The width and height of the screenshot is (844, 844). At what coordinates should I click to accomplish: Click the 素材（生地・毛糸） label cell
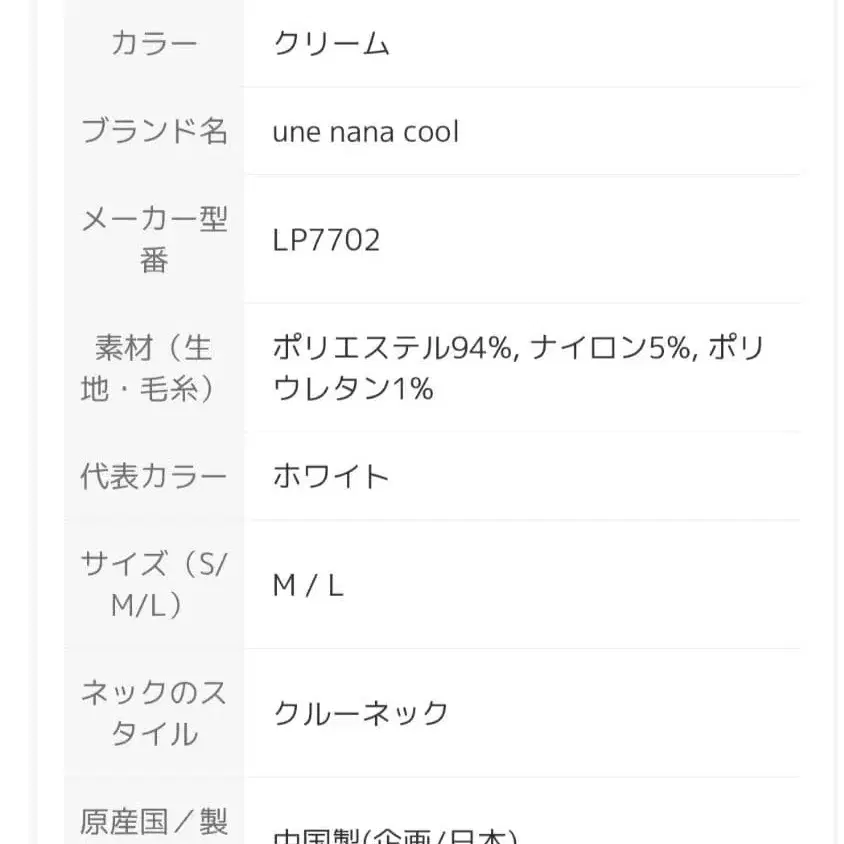[x=154, y=368]
